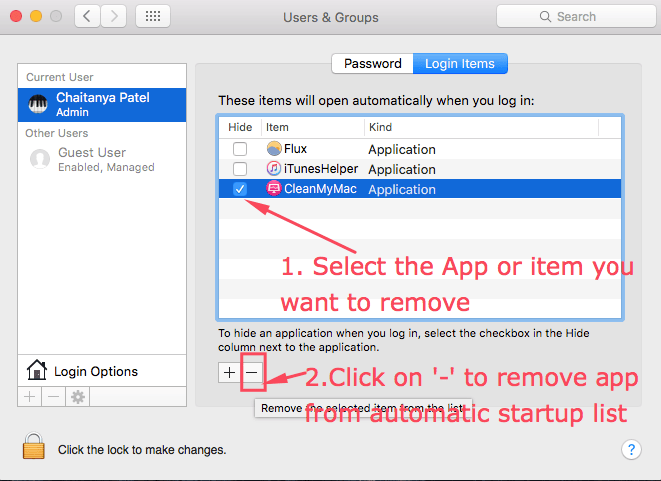Click Application kind for iTunesHelper

pyautogui.click(x=402, y=169)
